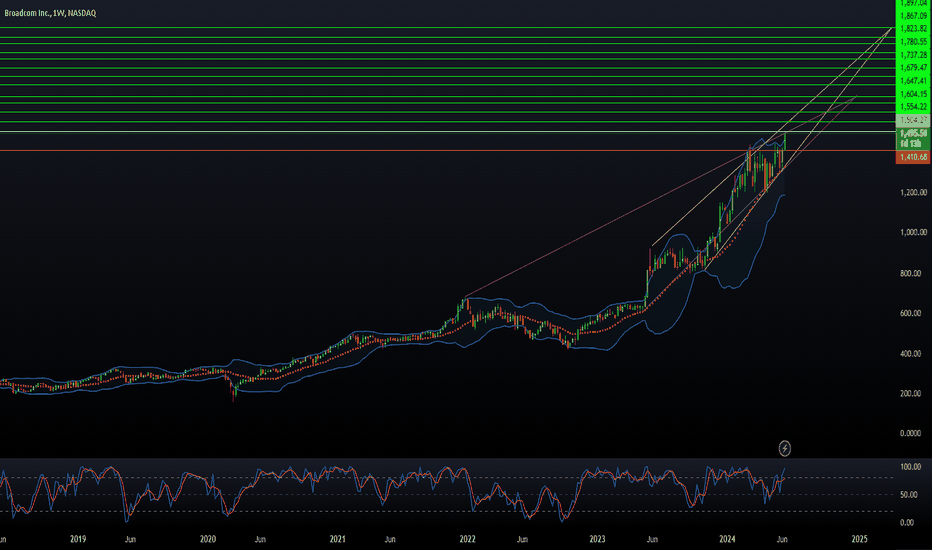Select the 1,823.82 price label
This screenshot has height=550, width=932.
coord(914,29)
